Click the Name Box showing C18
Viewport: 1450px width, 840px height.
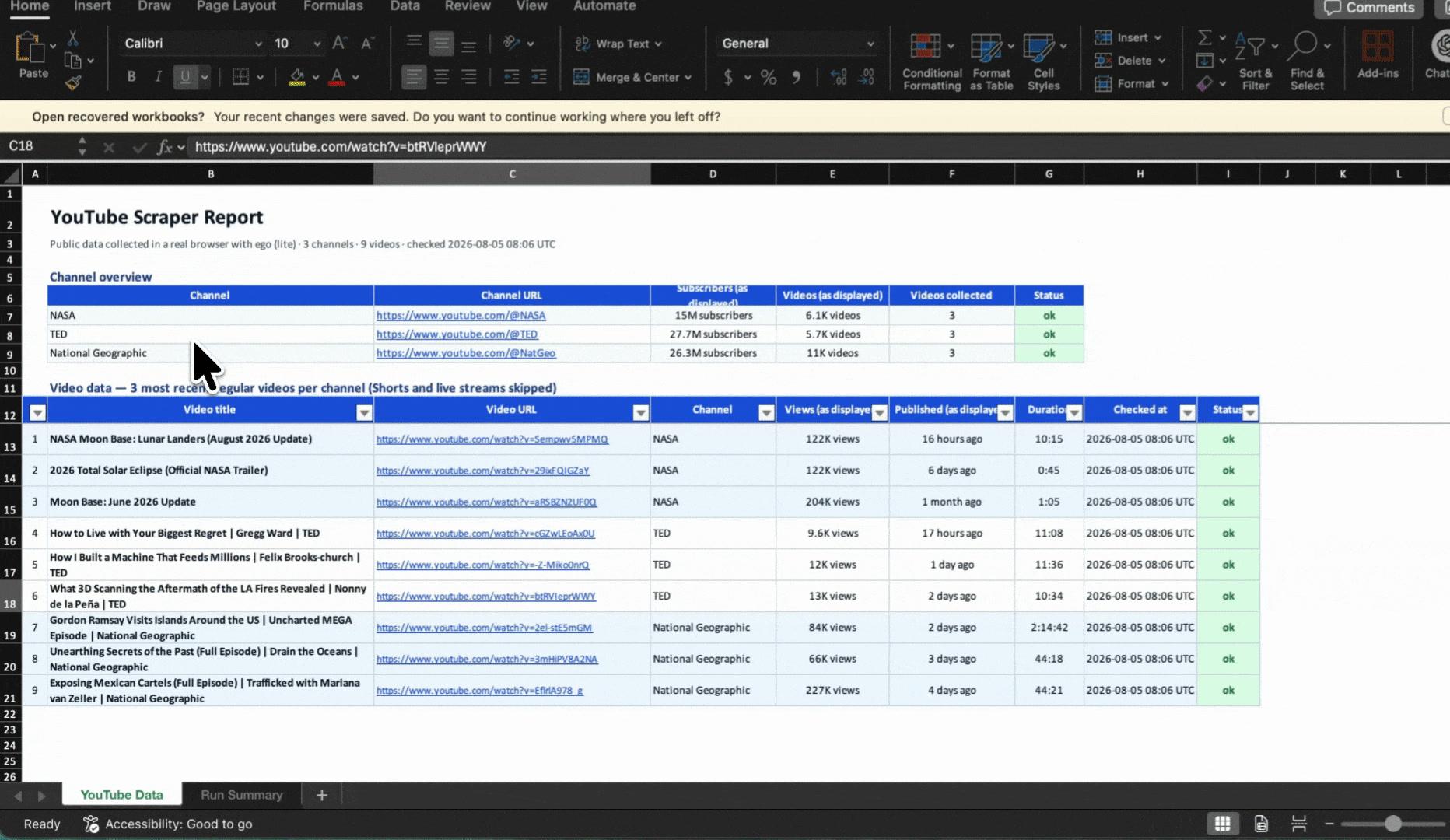pyautogui.click(x=39, y=146)
